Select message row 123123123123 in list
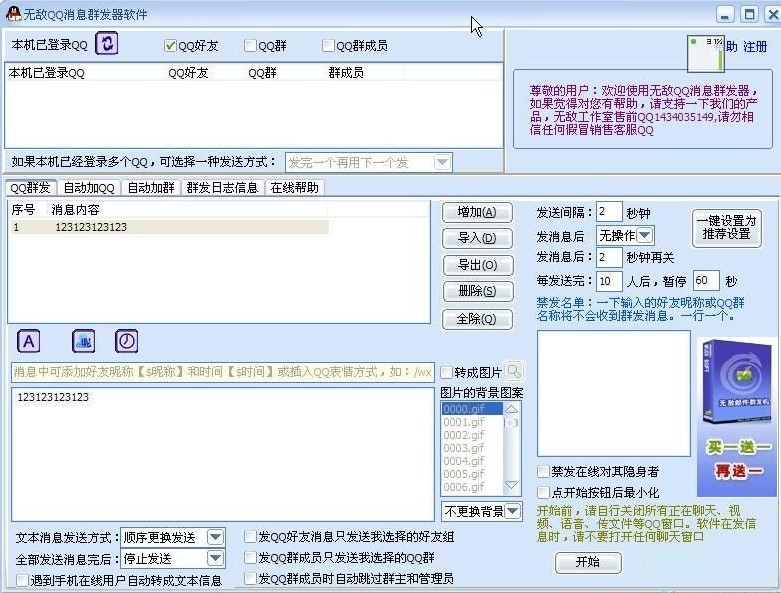The width and height of the screenshot is (781, 593). coord(169,227)
